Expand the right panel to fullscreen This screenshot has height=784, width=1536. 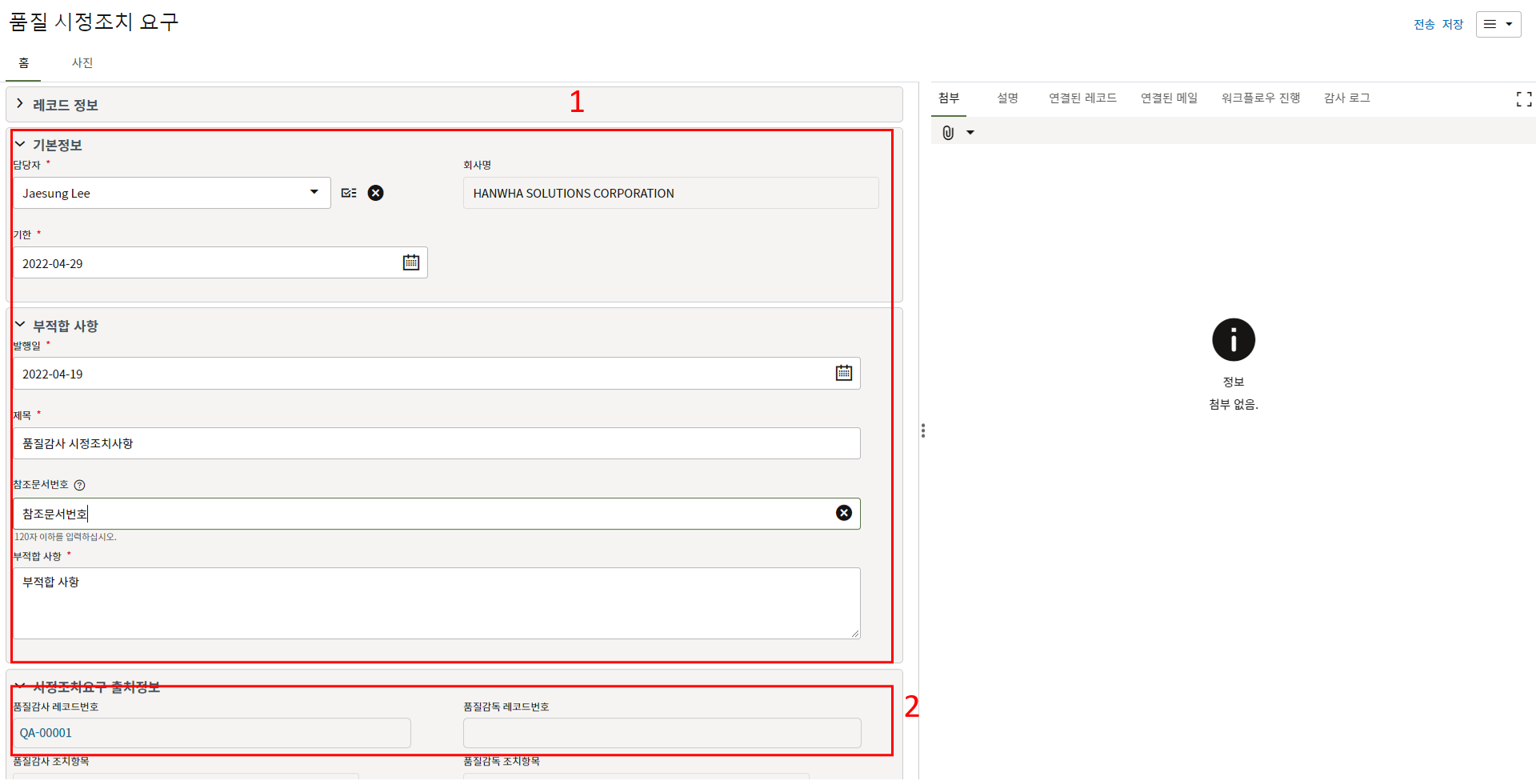tap(1524, 98)
